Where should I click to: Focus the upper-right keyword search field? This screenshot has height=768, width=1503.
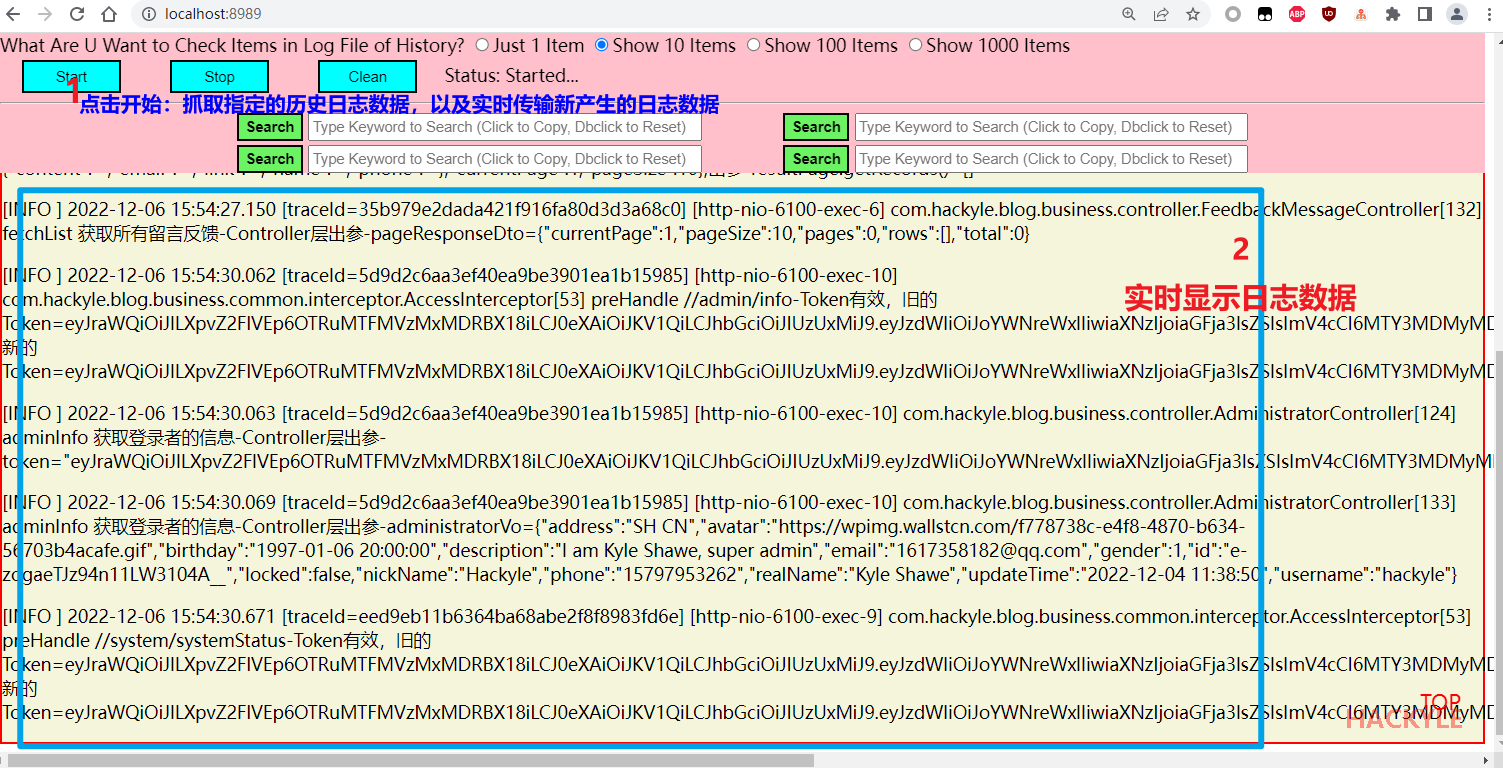pos(1051,127)
